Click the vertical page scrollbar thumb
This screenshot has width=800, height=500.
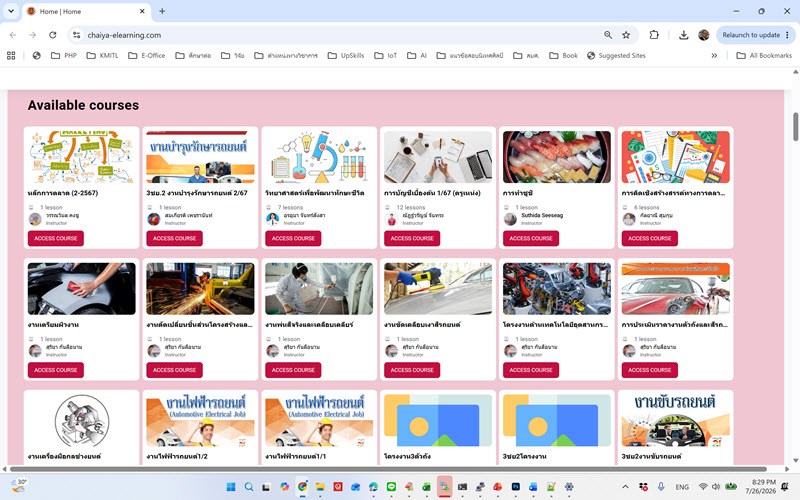(x=795, y=126)
